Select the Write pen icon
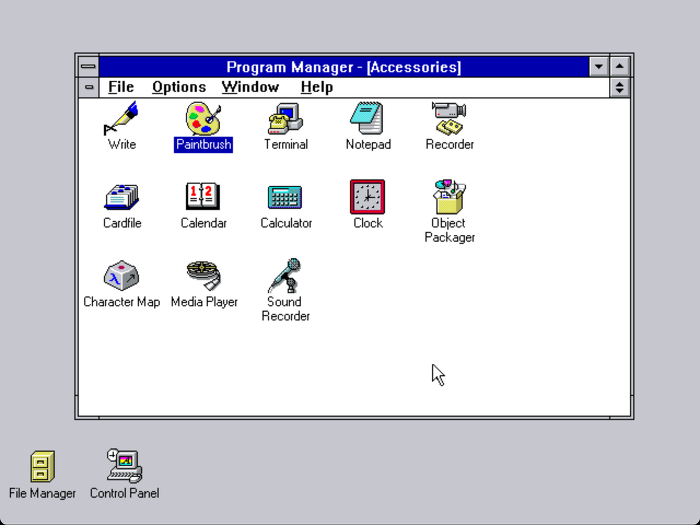Image resolution: width=700 pixels, height=525 pixels. [121, 118]
